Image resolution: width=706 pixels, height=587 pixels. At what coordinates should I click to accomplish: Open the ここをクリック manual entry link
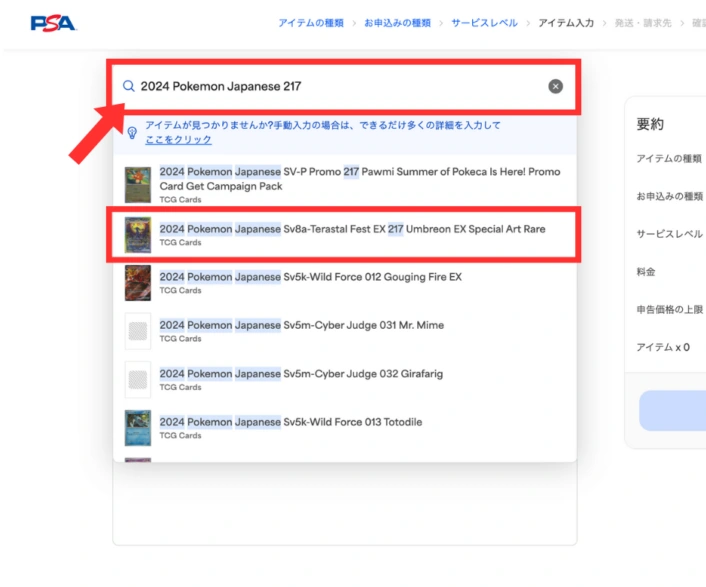click(178, 140)
